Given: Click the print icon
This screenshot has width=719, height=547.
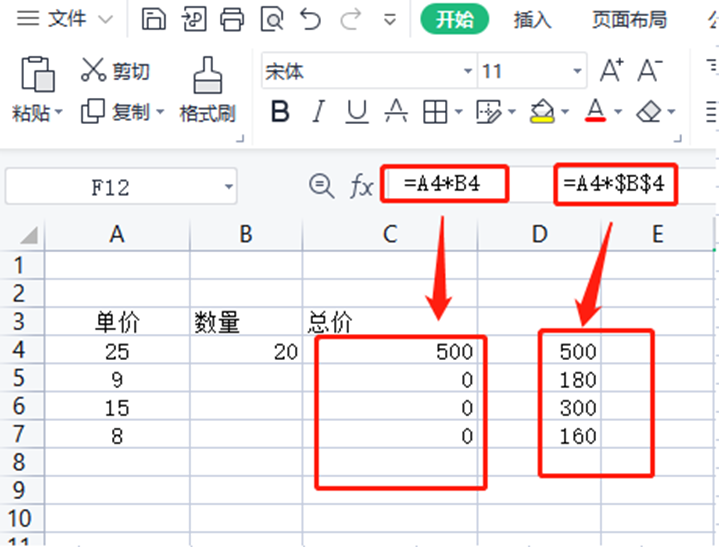Looking at the screenshot, I should 232,20.
